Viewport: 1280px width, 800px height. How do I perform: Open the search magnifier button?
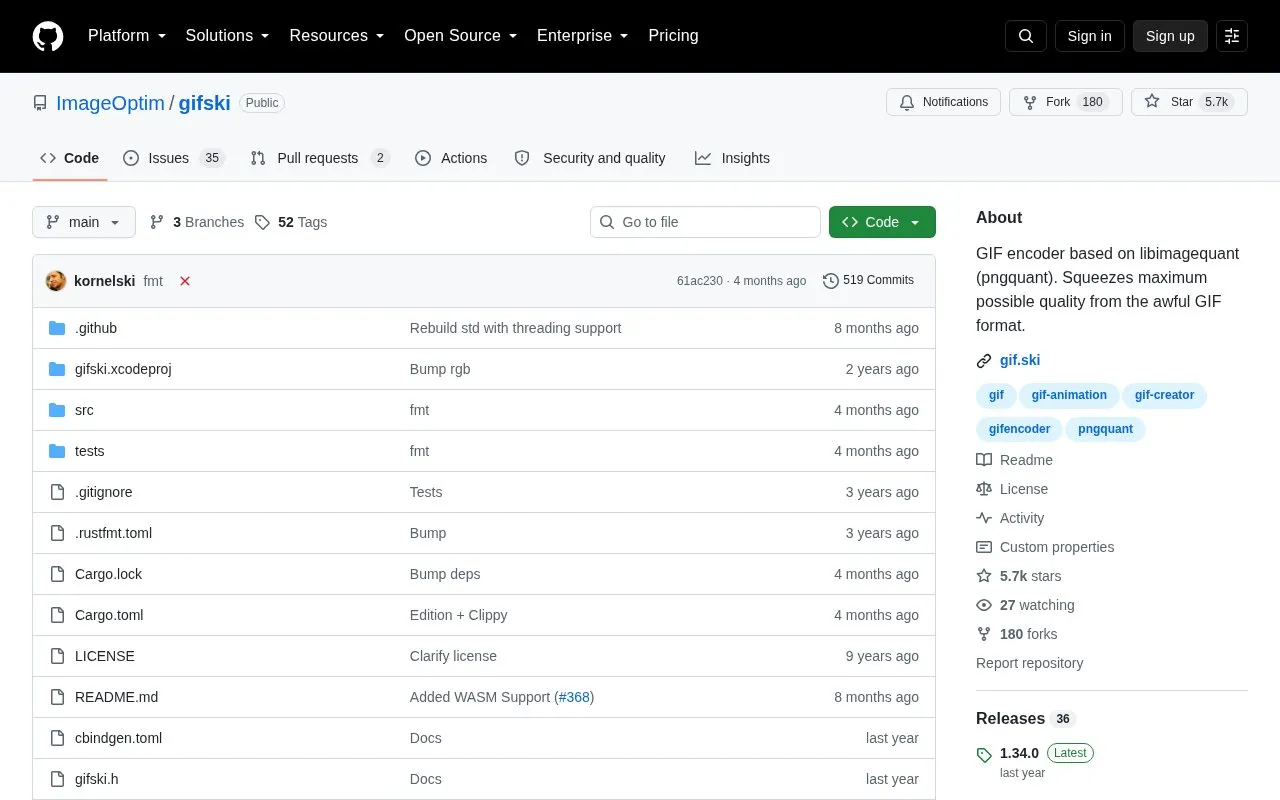tap(1026, 36)
